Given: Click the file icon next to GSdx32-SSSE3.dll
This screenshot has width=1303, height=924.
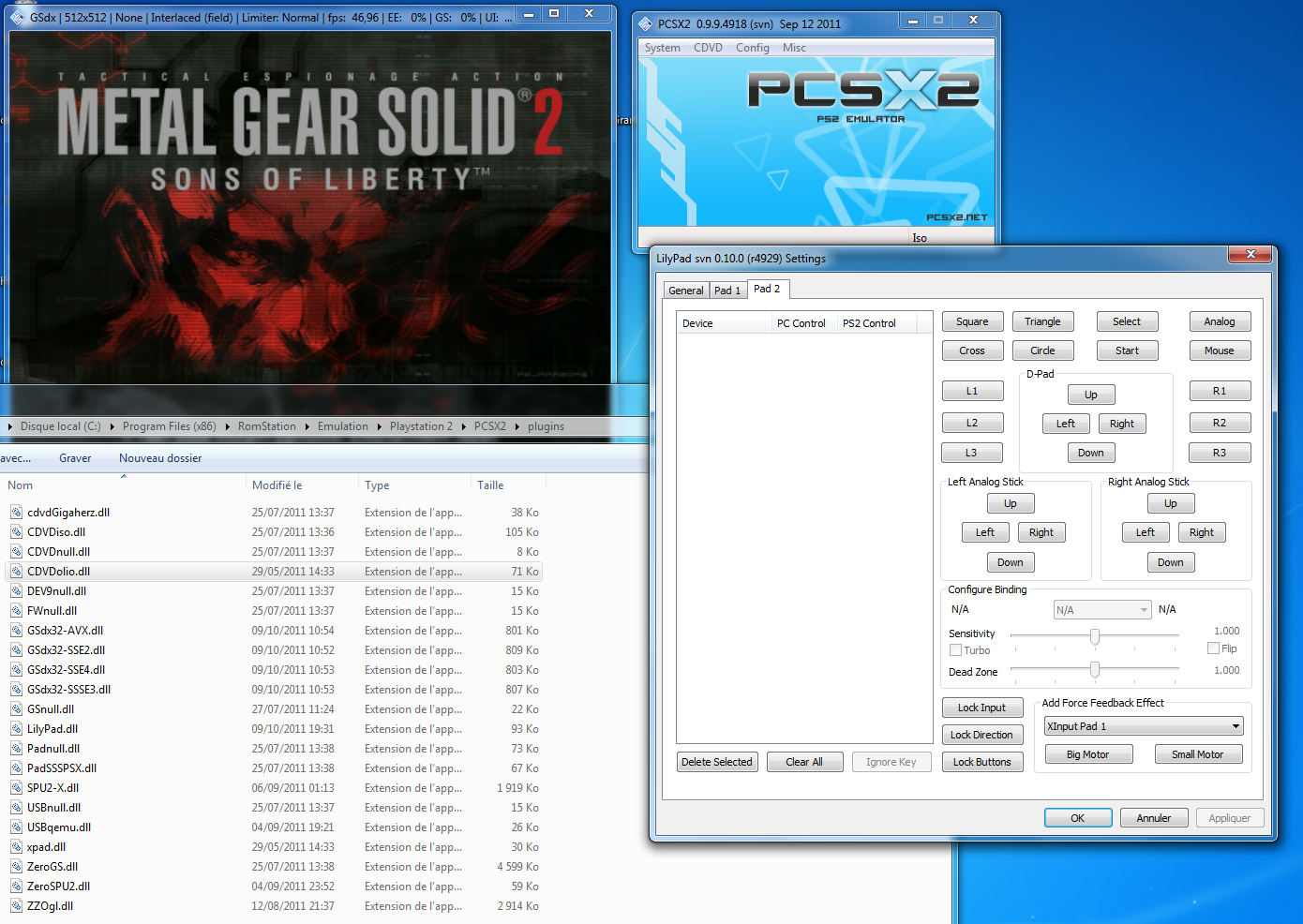Looking at the screenshot, I should click(x=16, y=690).
